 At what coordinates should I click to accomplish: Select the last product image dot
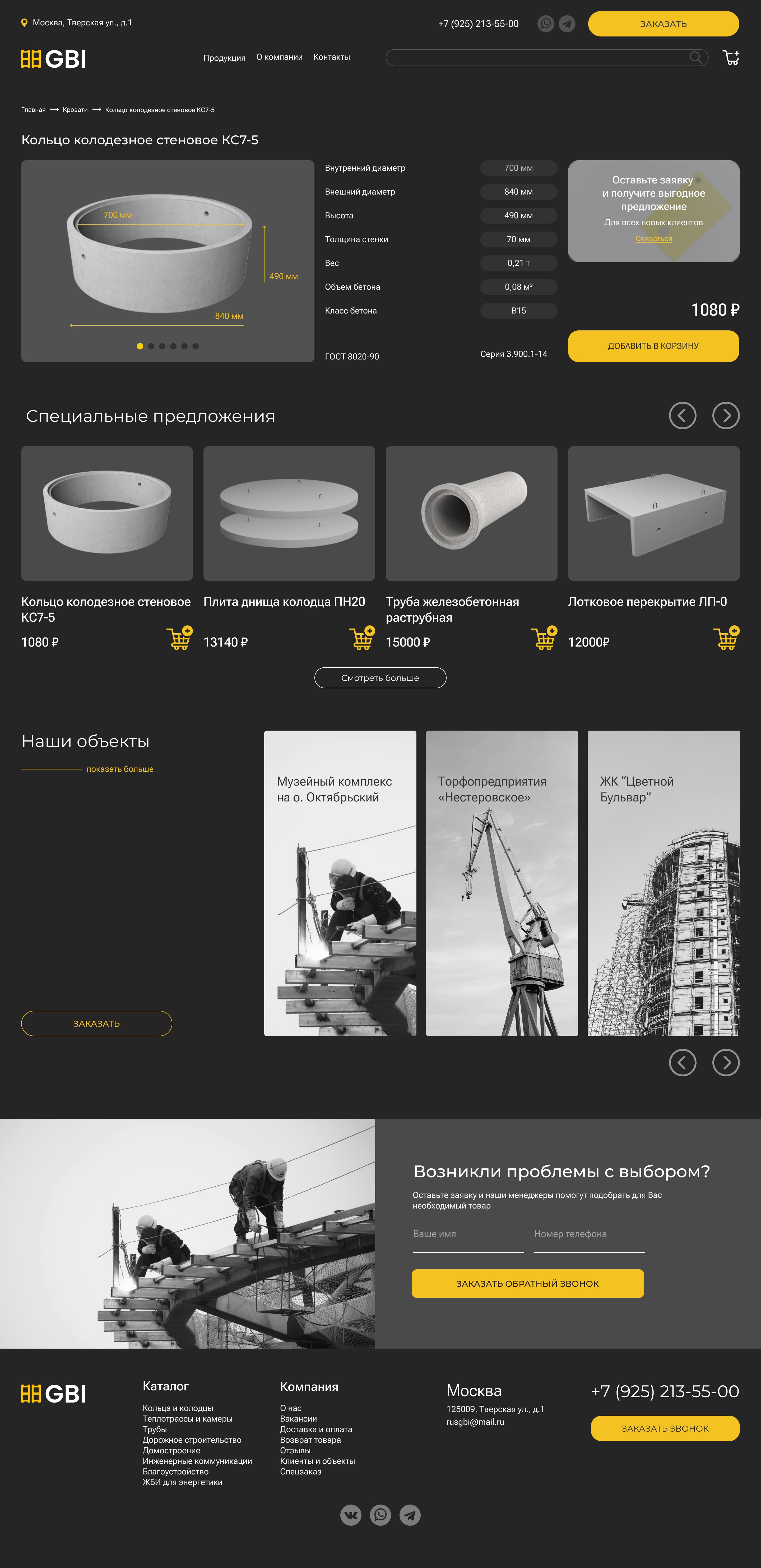[195, 346]
